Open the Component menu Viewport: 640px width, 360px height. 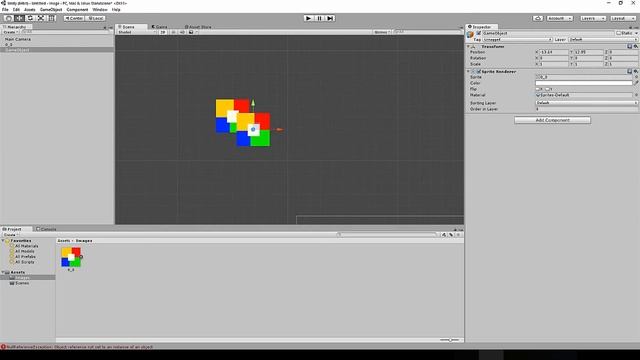pos(77,9)
